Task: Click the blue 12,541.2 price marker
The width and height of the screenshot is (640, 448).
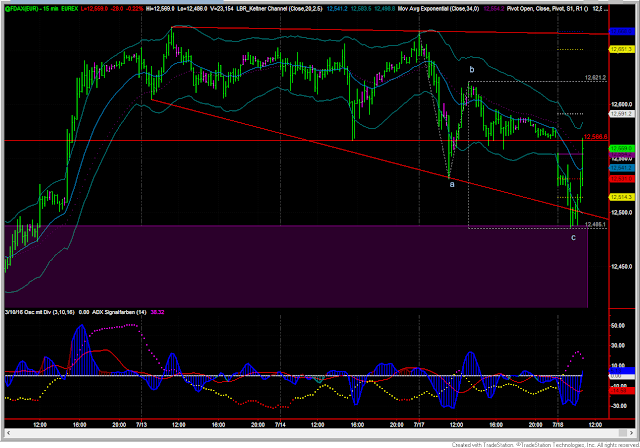Action: tap(622, 168)
